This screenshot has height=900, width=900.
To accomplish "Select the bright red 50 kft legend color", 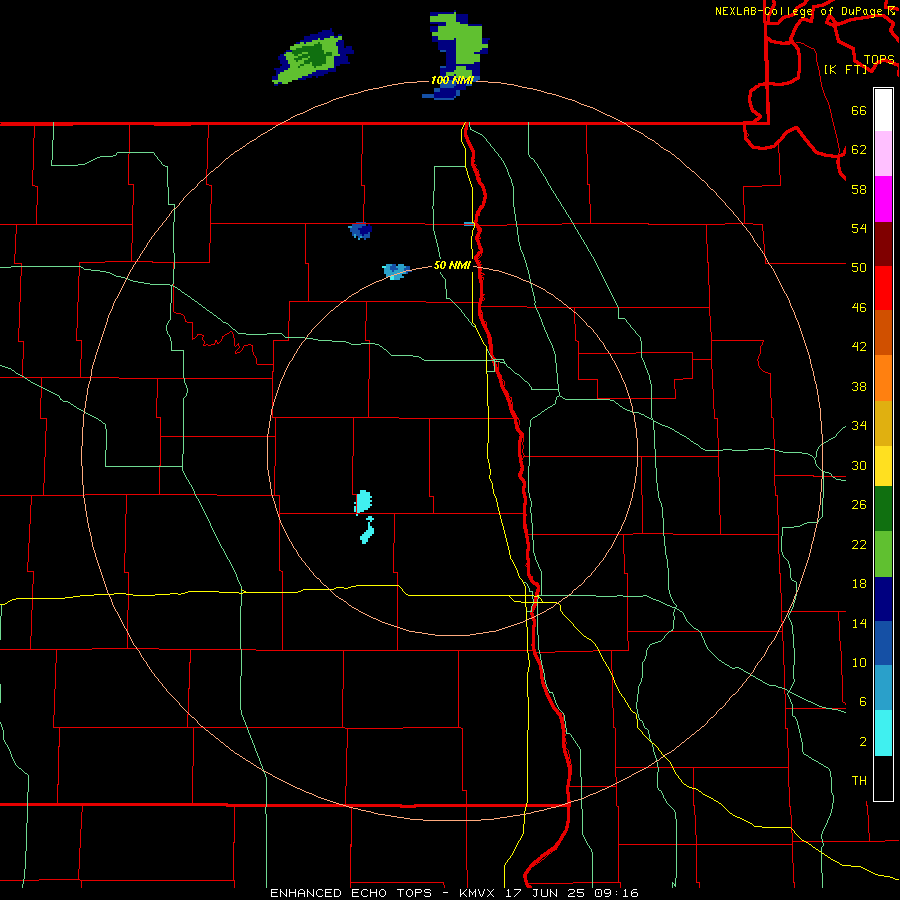I will coord(883,288).
